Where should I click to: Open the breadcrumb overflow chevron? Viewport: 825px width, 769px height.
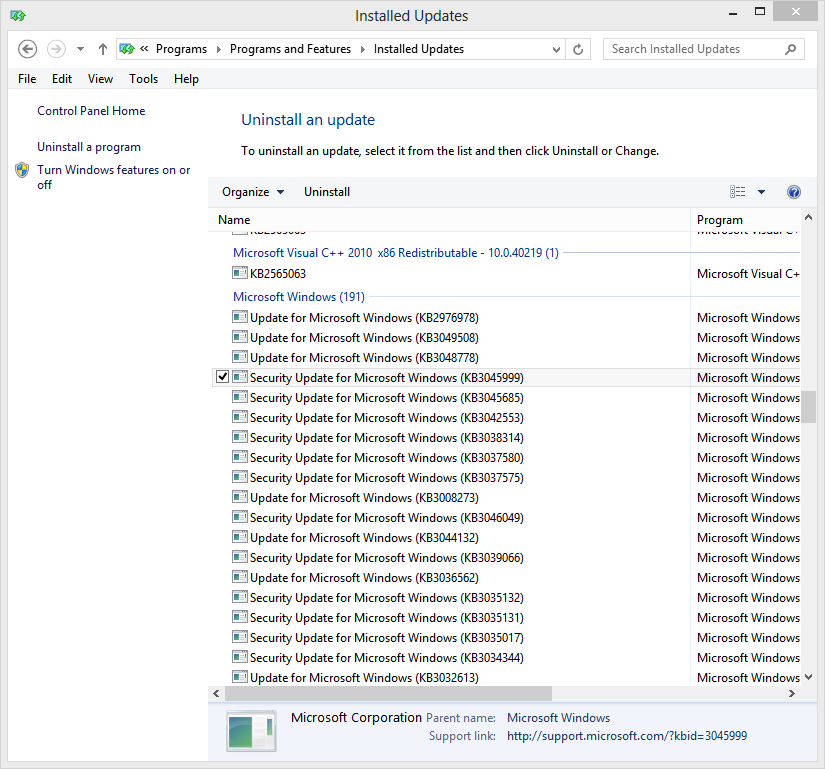144,49
